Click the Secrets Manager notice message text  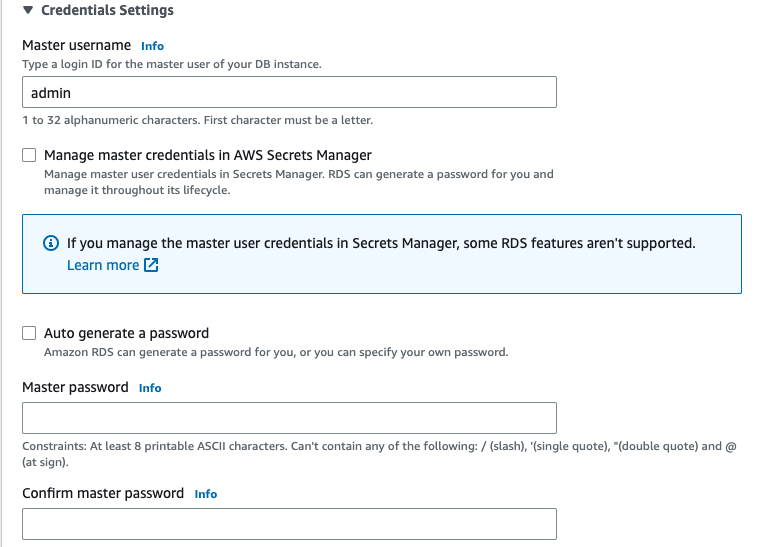pyautogui.click(x=380, y=243)
